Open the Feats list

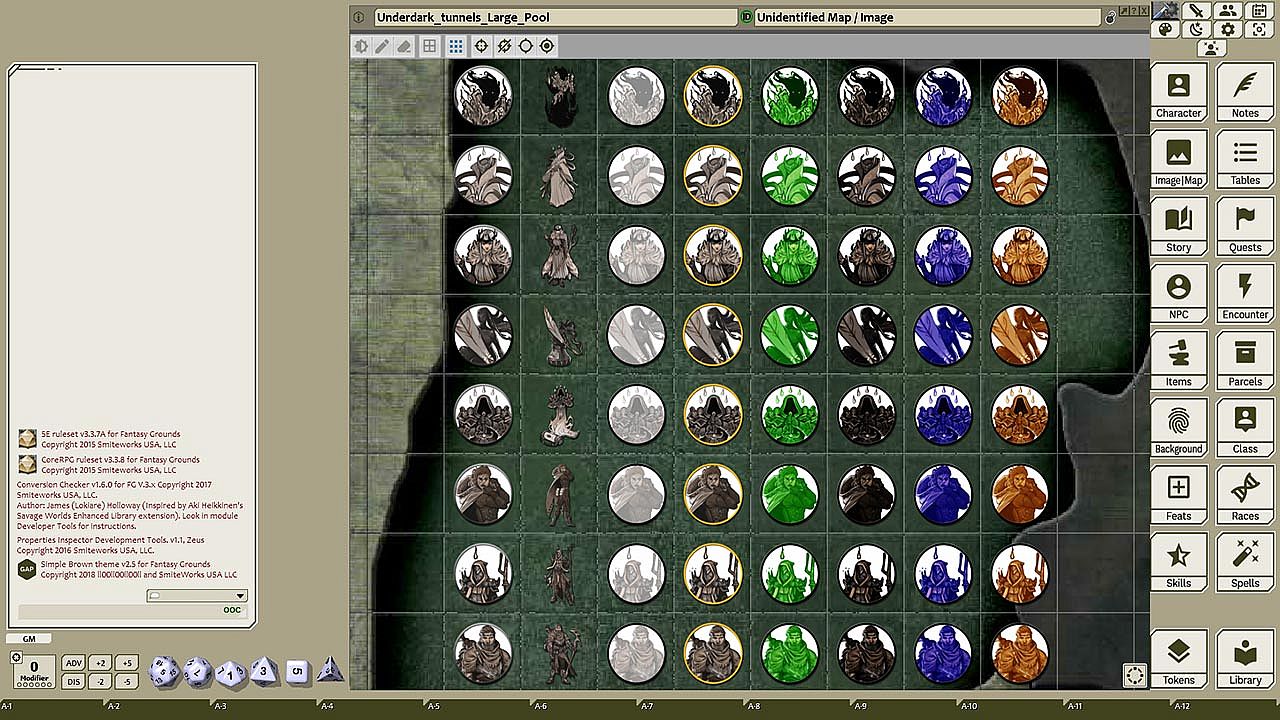pos(1178,494)
